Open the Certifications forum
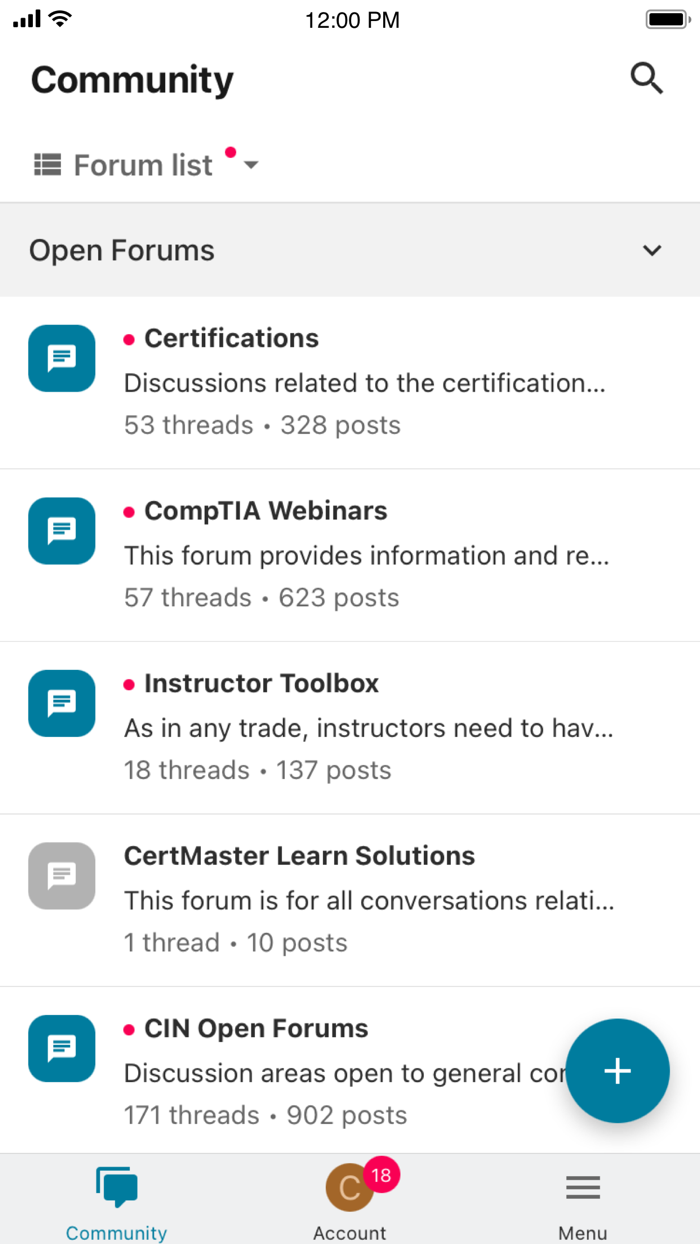This screenshot has width=700, height=1244. click(231, 338)
